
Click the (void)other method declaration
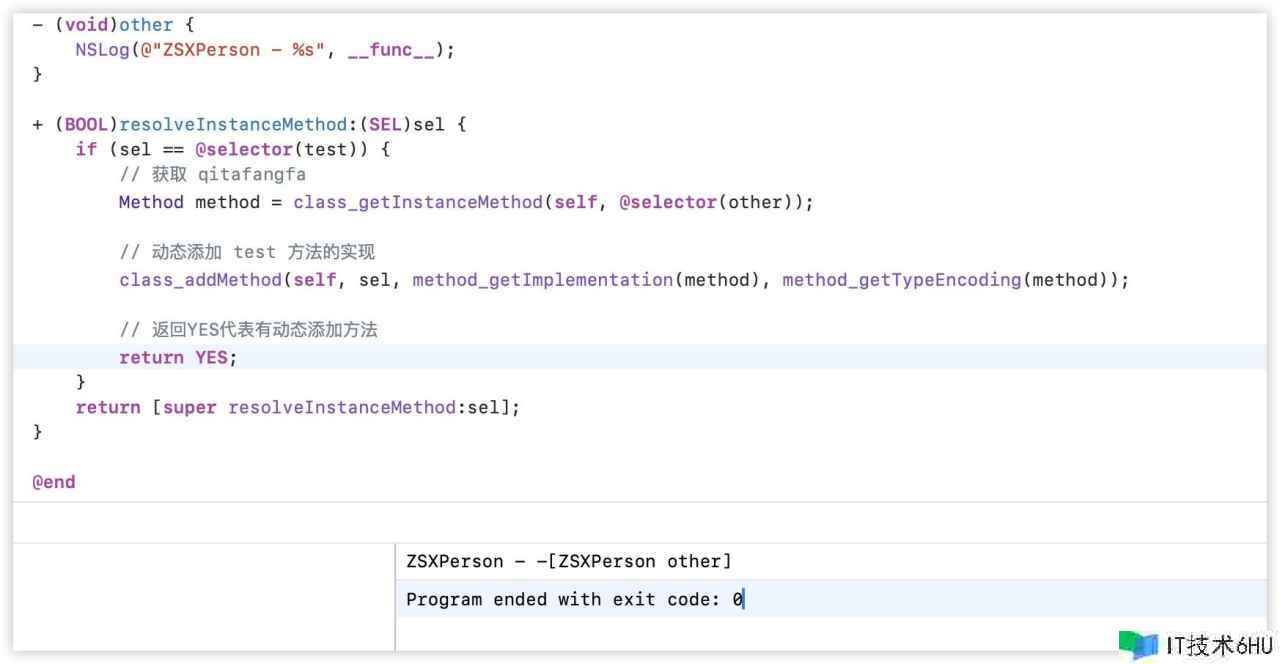tap(102, 25)
